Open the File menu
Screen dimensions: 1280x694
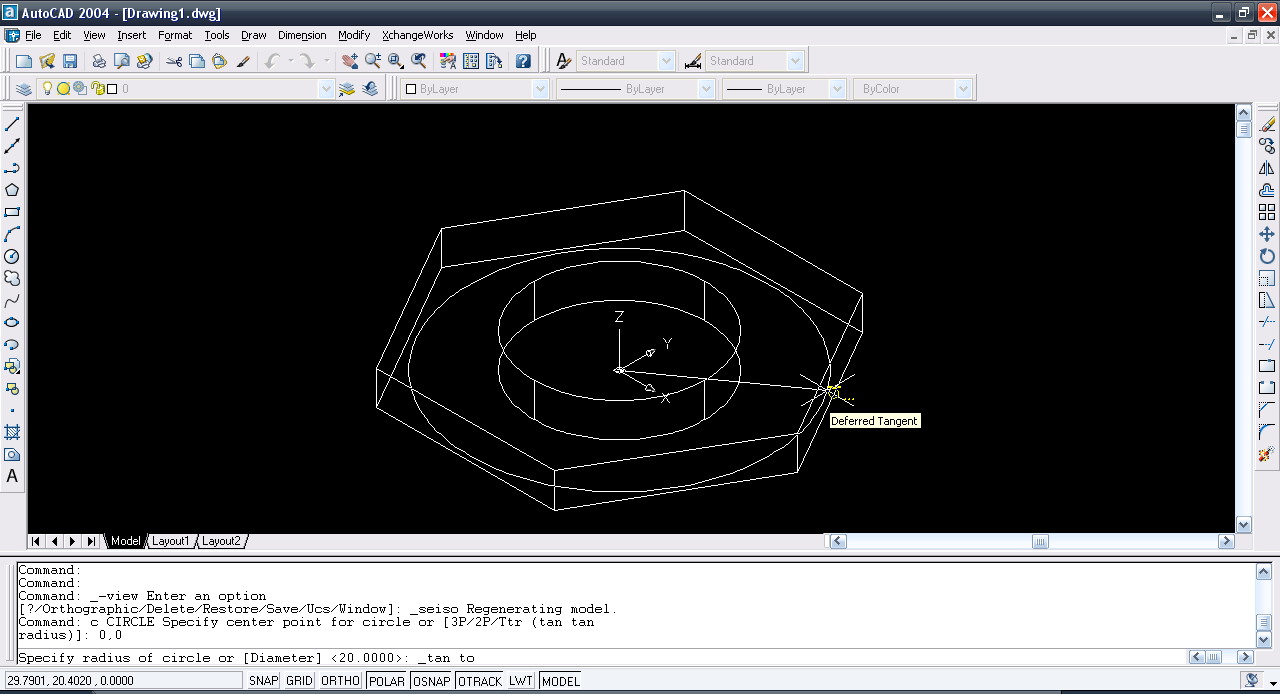point(33,35)
